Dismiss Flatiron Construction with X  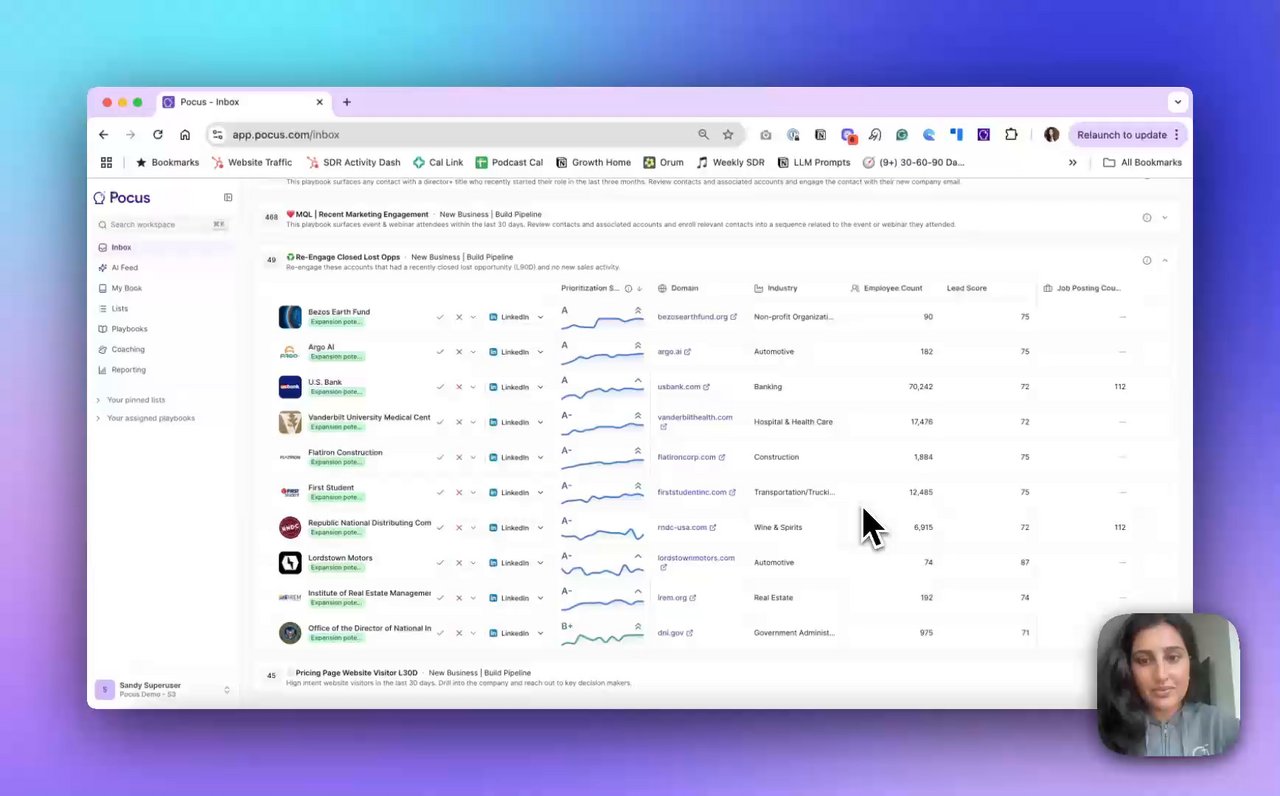459,457
